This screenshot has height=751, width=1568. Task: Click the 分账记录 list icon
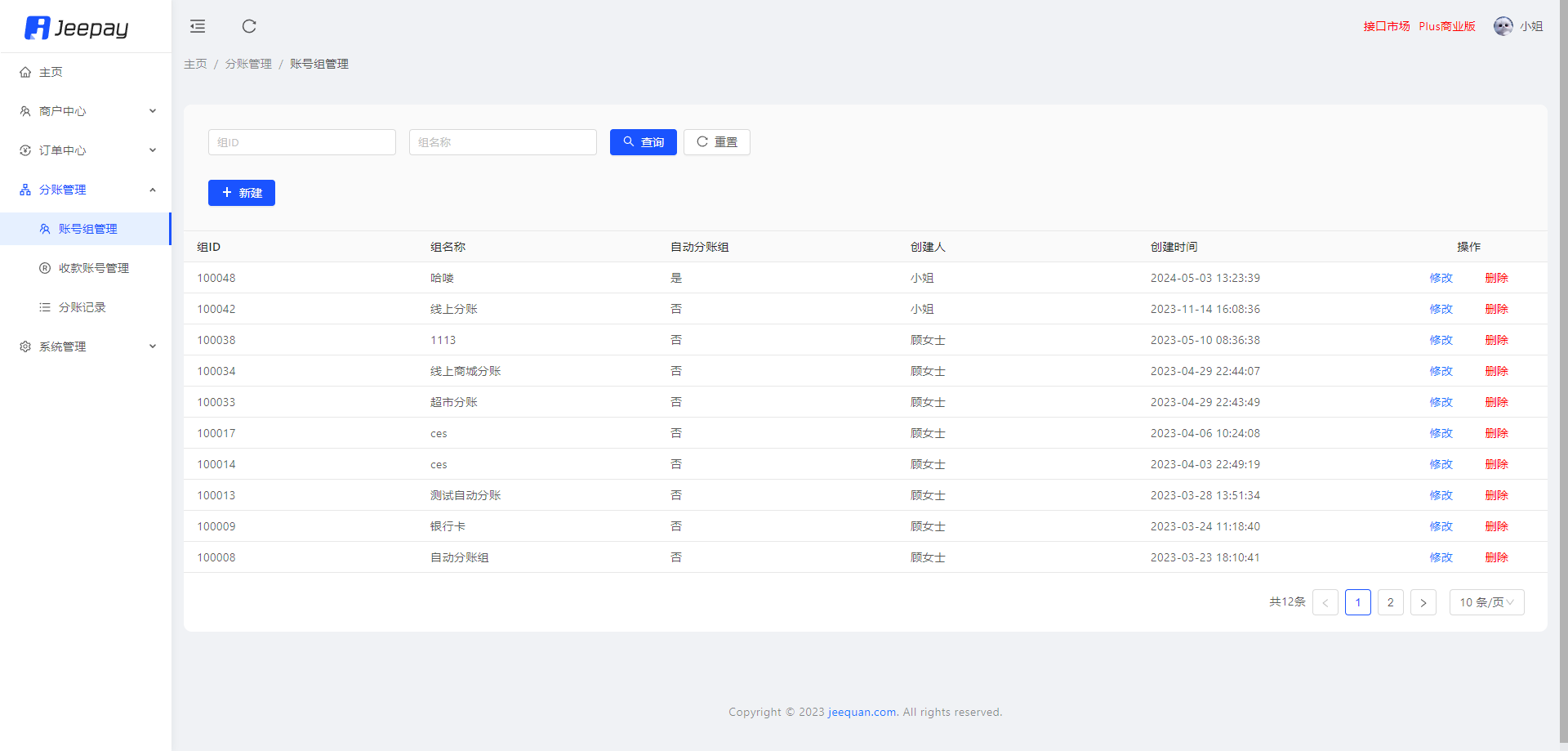click(x=45, y=307)
